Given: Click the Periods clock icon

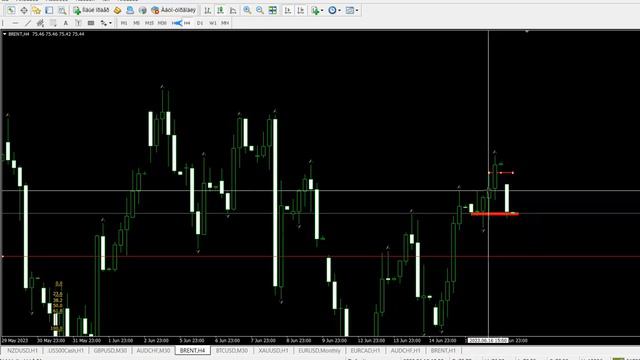Looking at the screenshot, I should tap(332, 10).
